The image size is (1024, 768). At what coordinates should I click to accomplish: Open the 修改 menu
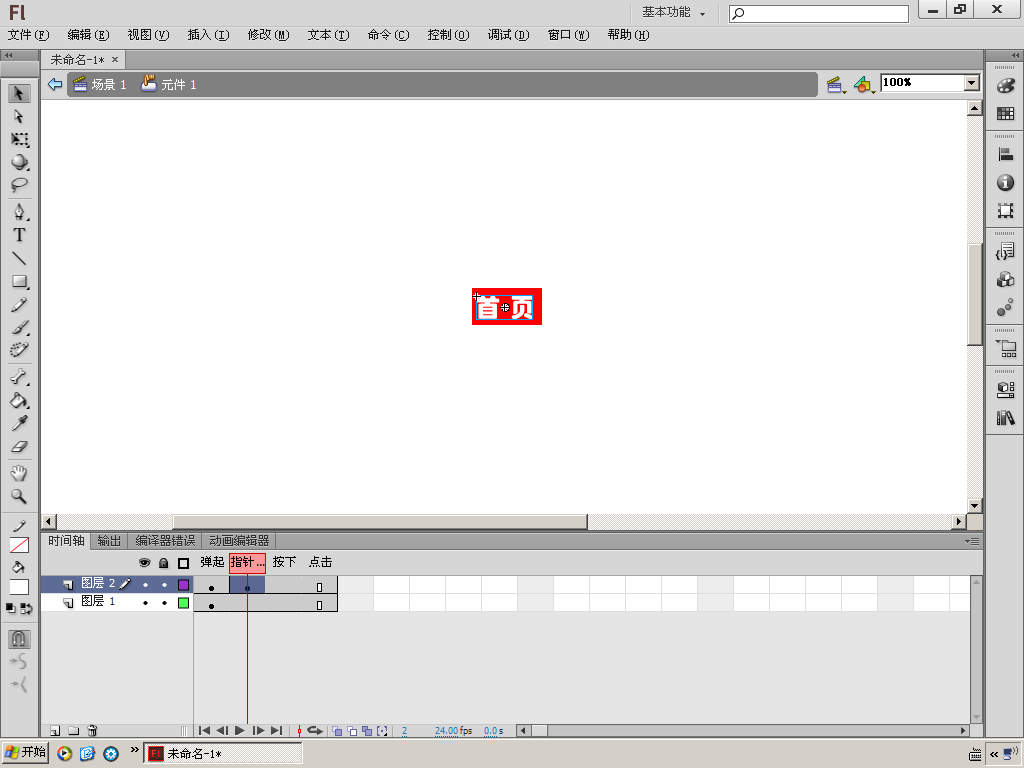tap(268, 35)
